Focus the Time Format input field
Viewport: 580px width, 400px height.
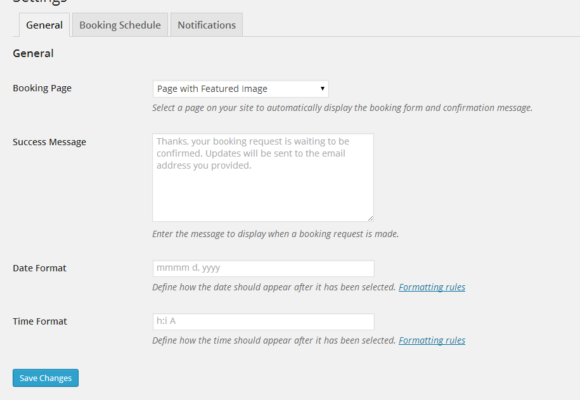263,322
